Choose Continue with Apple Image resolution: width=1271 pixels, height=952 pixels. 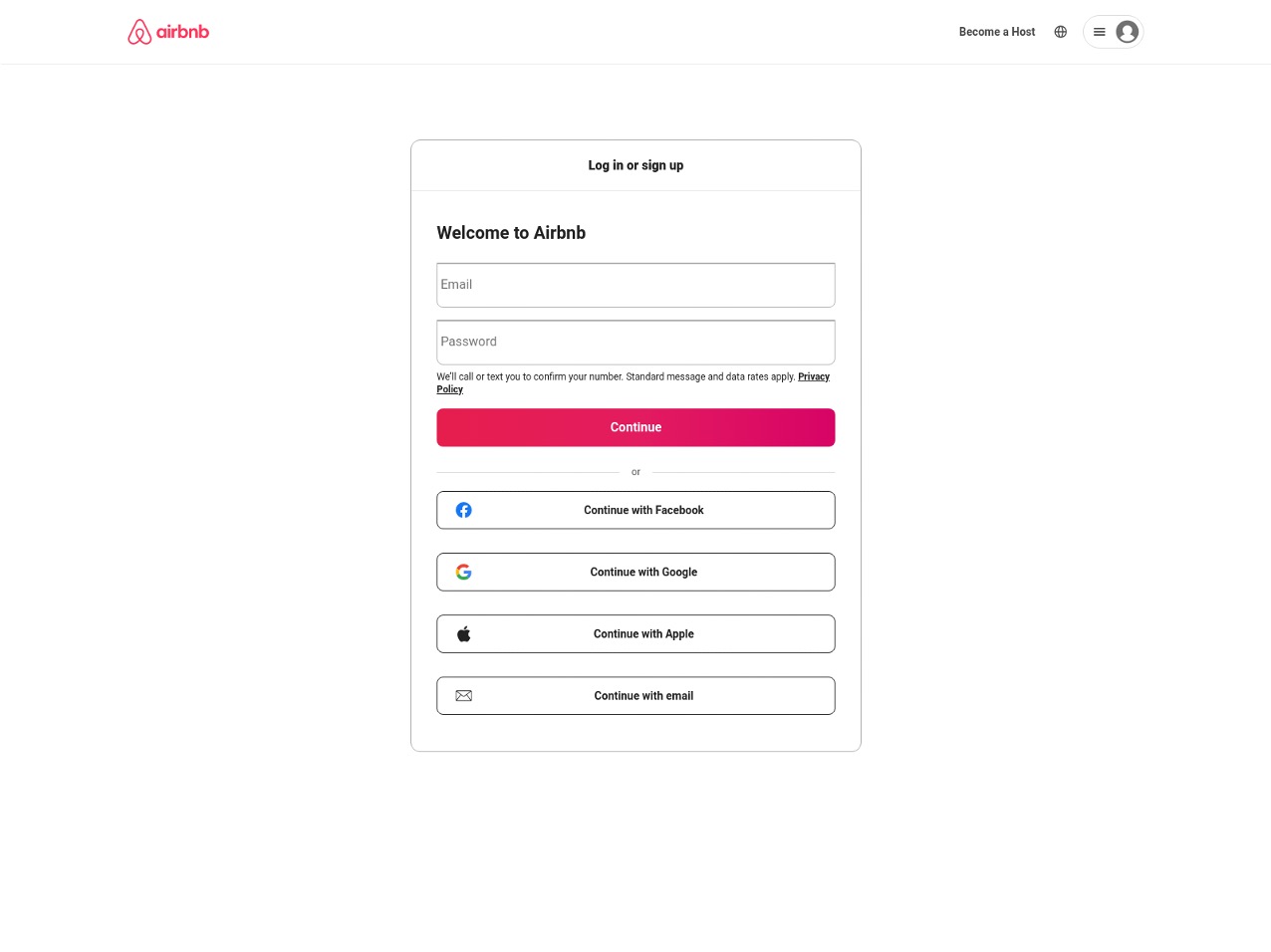tap(643, 634)
